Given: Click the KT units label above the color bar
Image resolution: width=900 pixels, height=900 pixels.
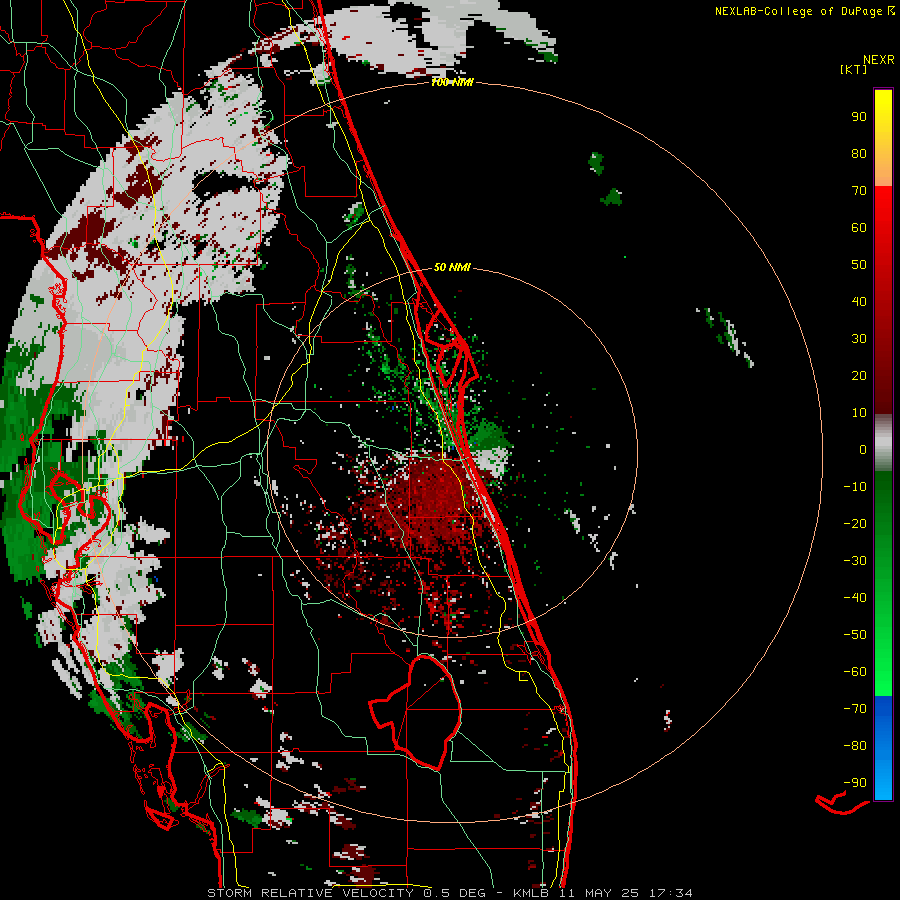Looking at the screenshot, I should 854,69.
